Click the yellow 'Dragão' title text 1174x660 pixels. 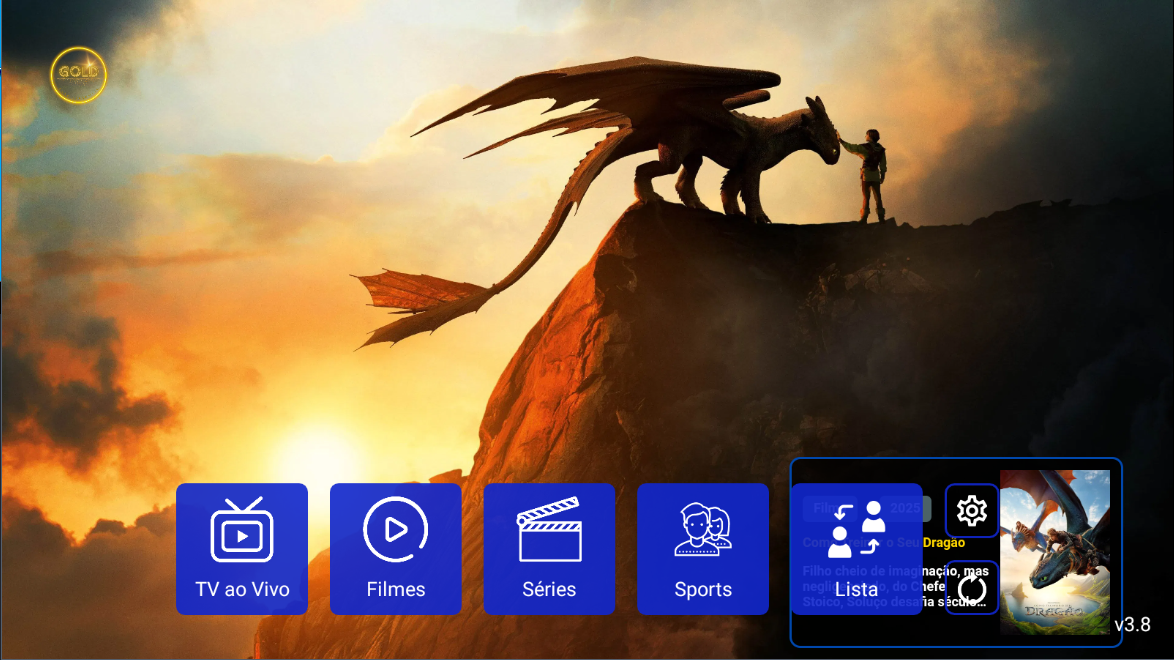click(x=943, y=542)
